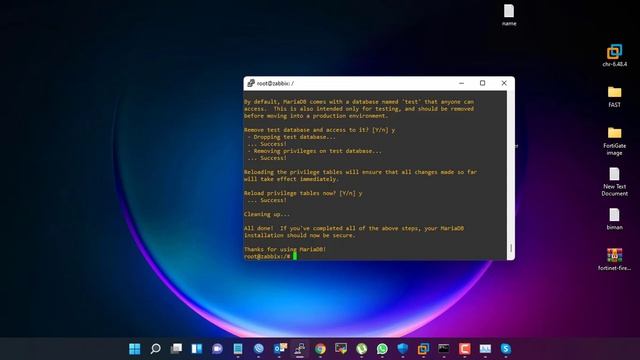Maximize the root@zabbix PuTTY window
The width and height of the screenshot is (640, 360).
[482, 83]
